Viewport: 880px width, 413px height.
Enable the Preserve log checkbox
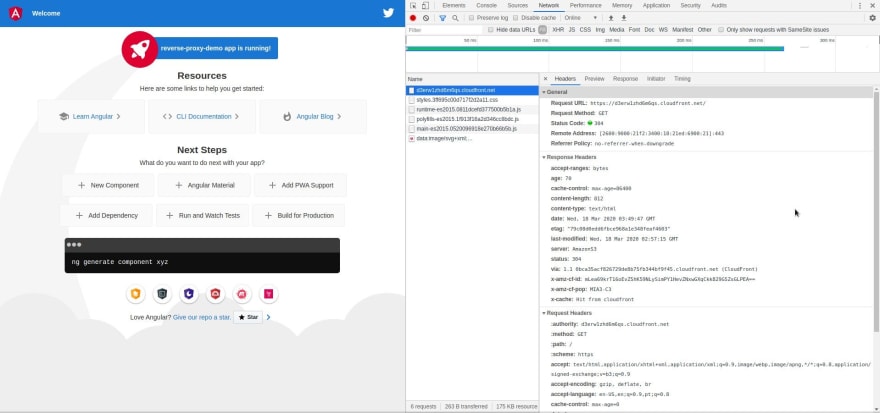click(x=471, y=18)
